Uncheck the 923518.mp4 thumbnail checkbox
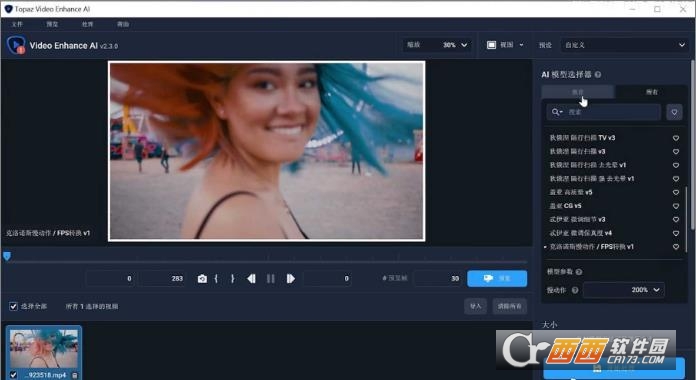696x380 pixels. pos(13,375)
